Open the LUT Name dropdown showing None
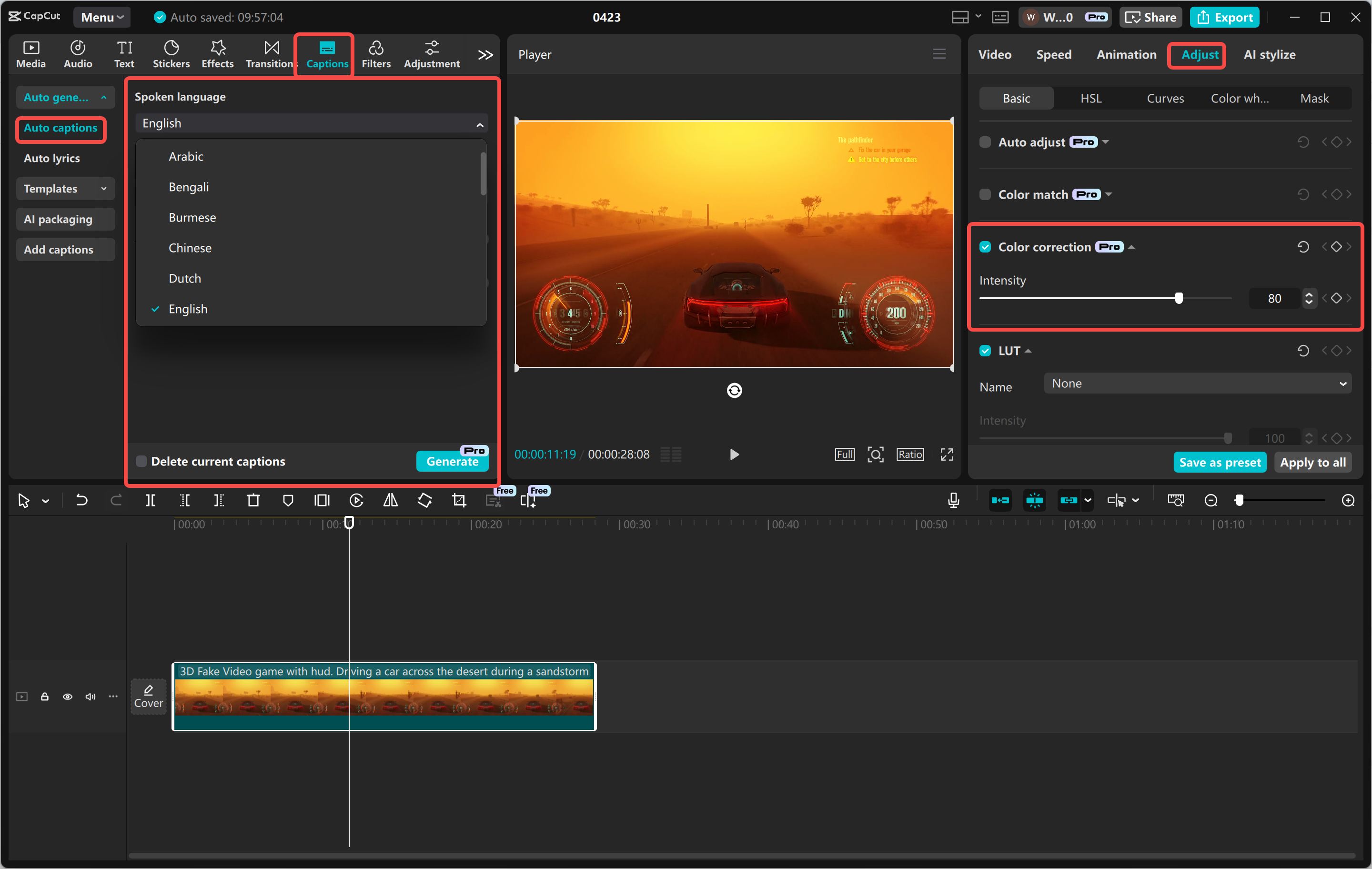1372x869 pixels. [1197, 383]
